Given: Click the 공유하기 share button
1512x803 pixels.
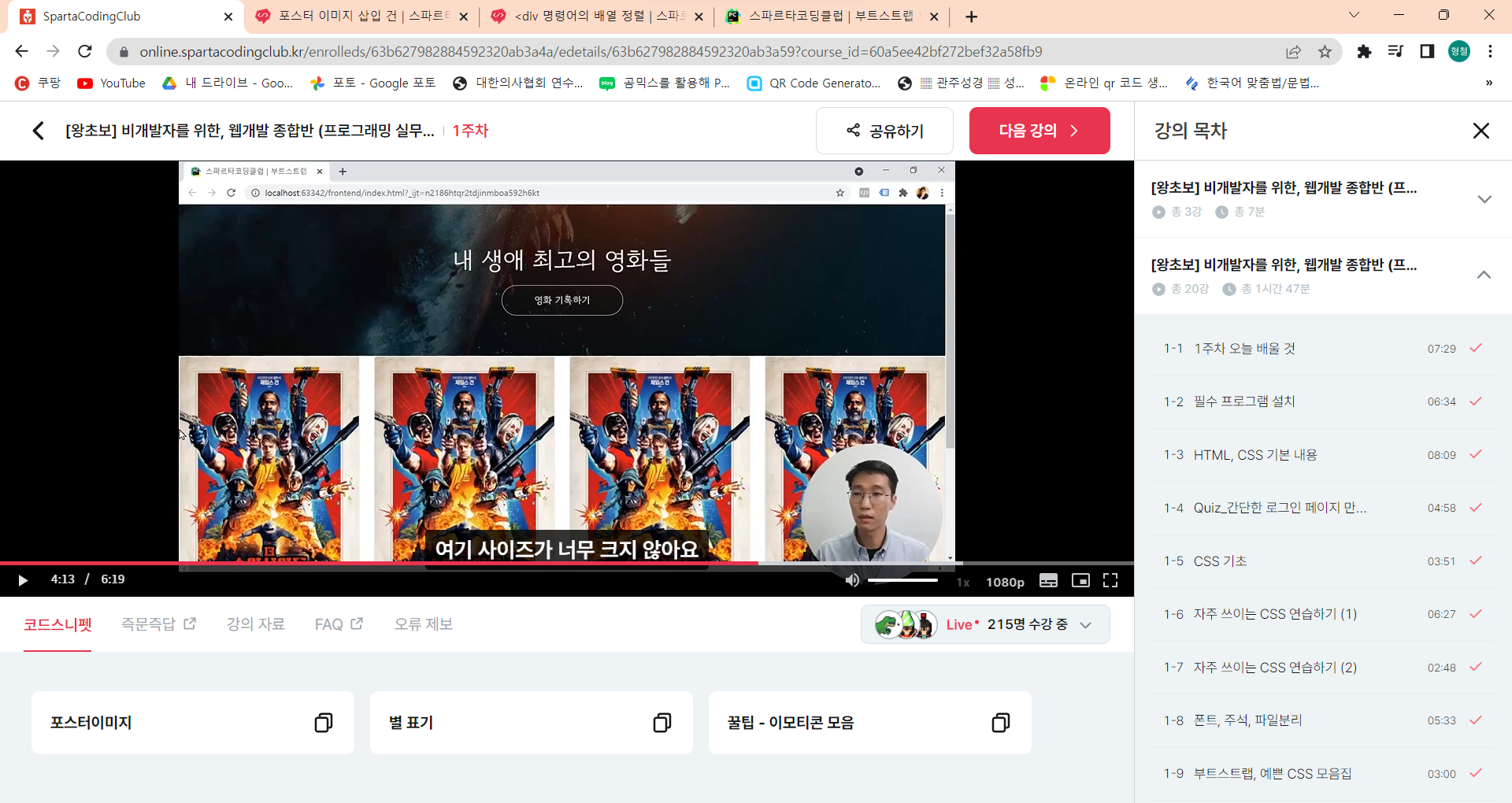Looking at the screenshot, I should click(x=884, y=131).
